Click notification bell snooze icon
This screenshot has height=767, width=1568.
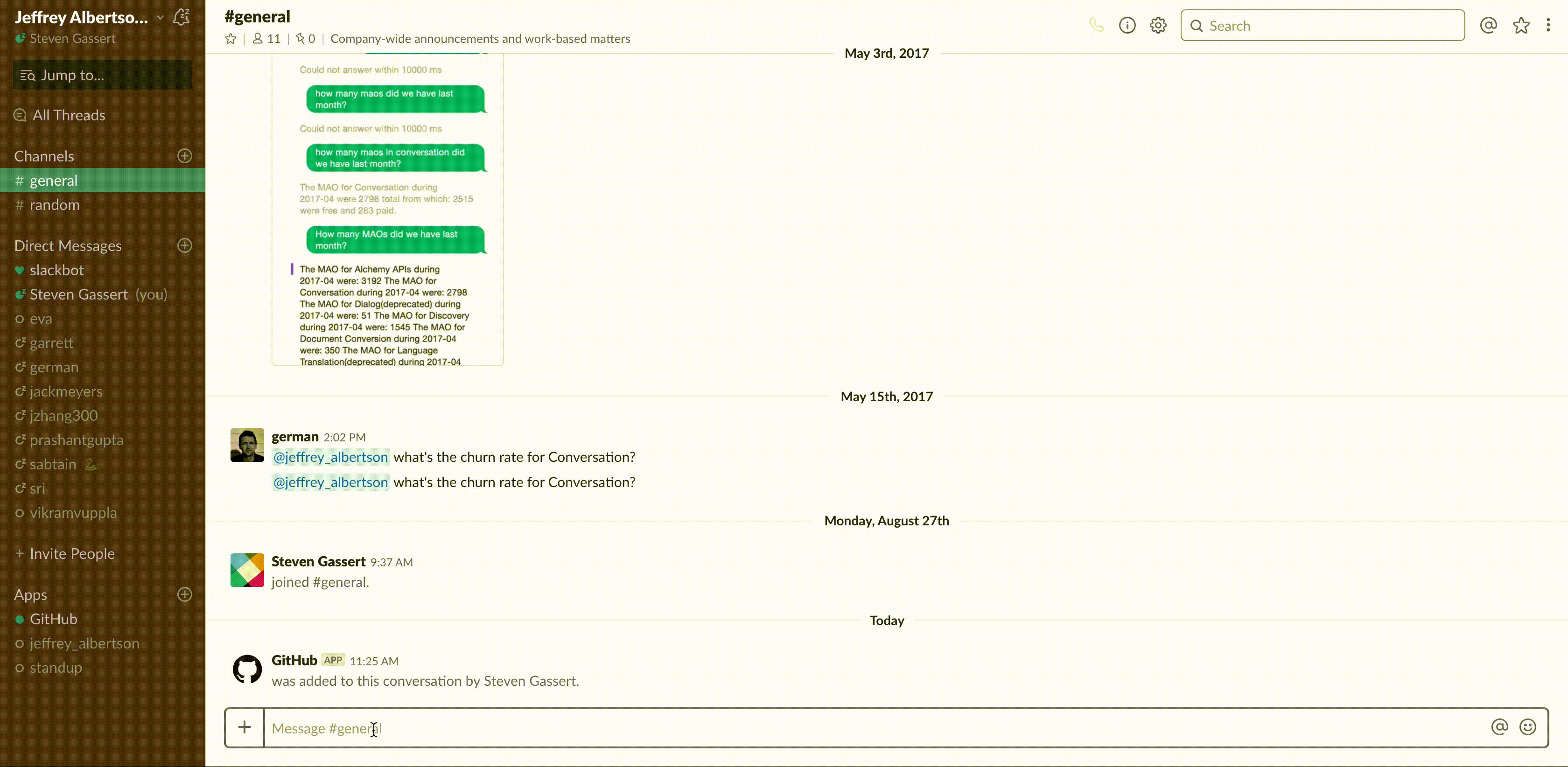pyautogui.click(x=182, y=17)
